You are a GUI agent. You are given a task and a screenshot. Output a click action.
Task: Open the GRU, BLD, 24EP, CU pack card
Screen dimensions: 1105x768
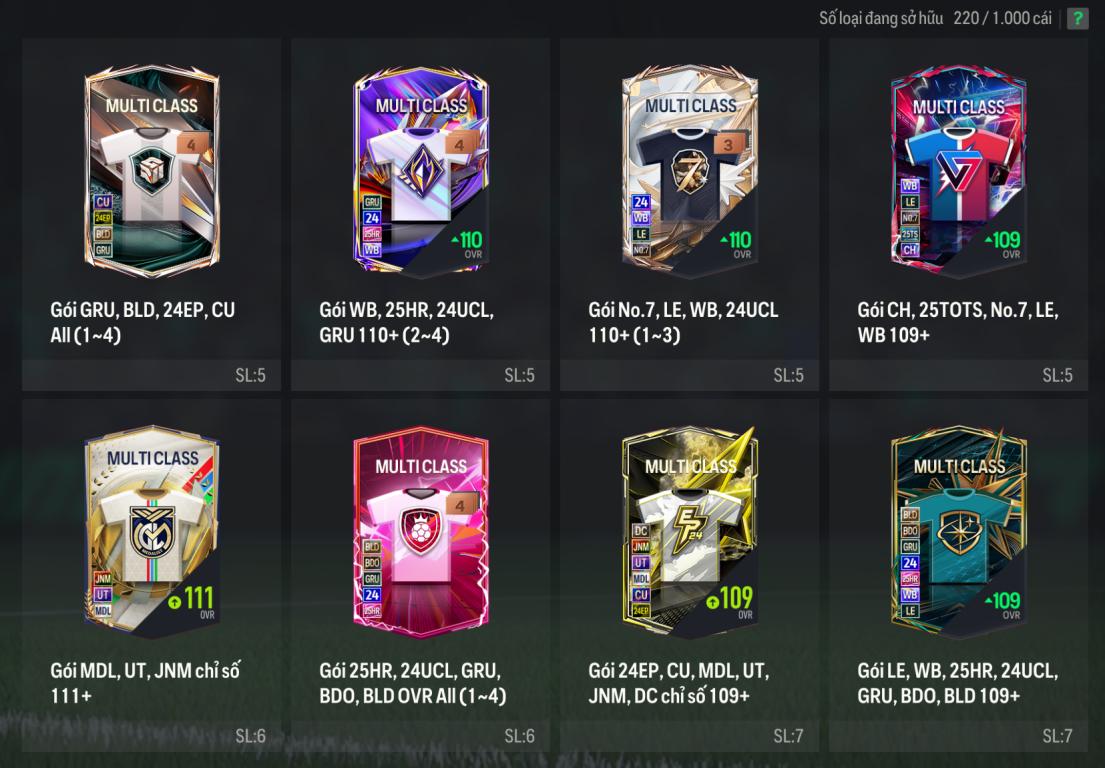click(152, 171)
